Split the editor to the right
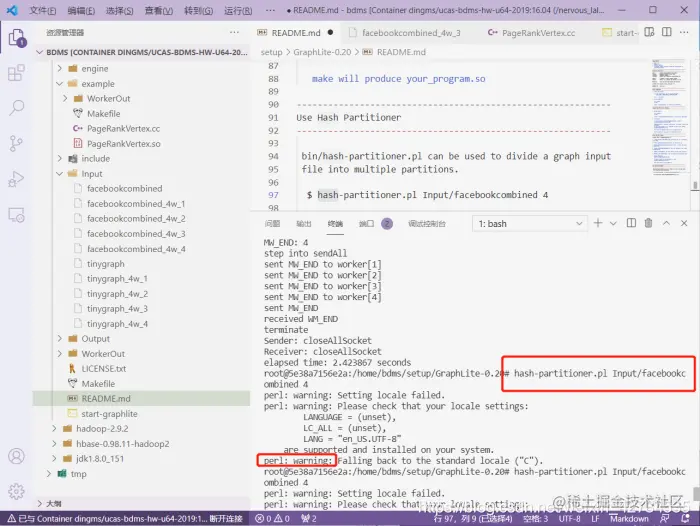 pyautogui.click(x=667, y=32)
